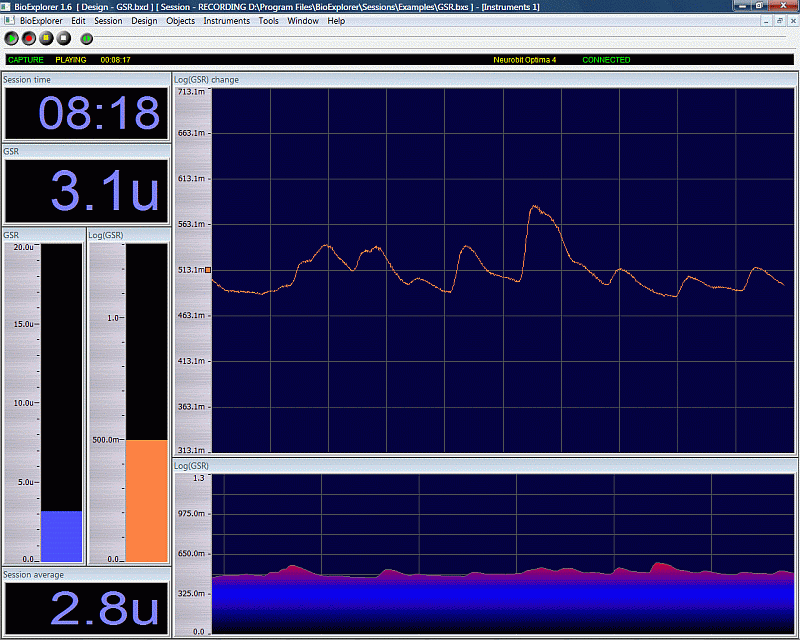Click the 363.1m axis label
The height and width of the screenshot is (640, 800).
(x=191, y=407)
